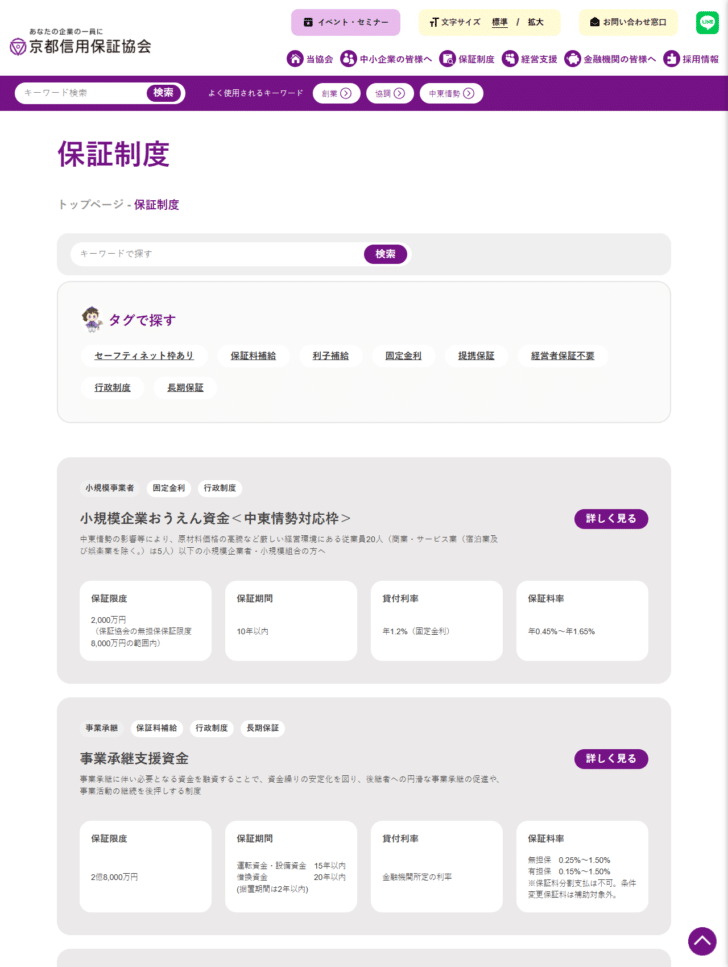Viewport: 728px width, 967px height.
Task: Click the arrow icon in 協調 keyword
Action: tap(399, 93)
